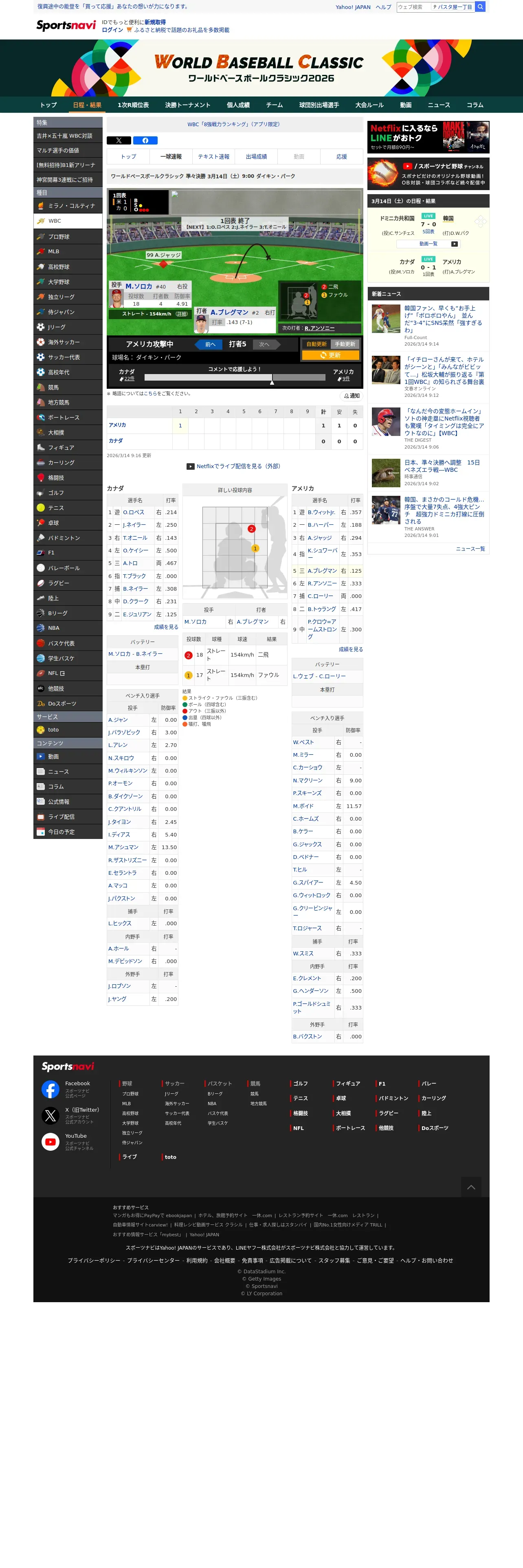The image size is (523, 1568).
Task: Open 大相撲 sidebar item
Action: pos(68,433)
